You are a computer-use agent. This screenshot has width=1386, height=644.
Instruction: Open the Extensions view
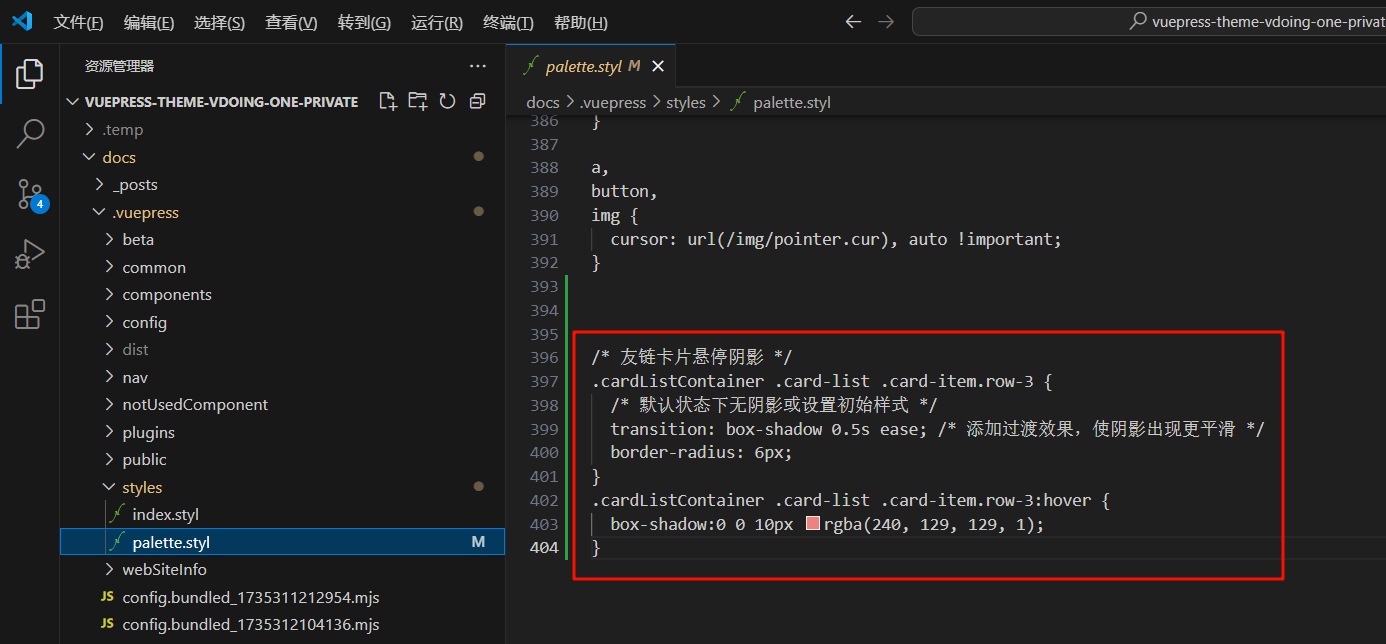pyautogui.click(x=30, y=314)
